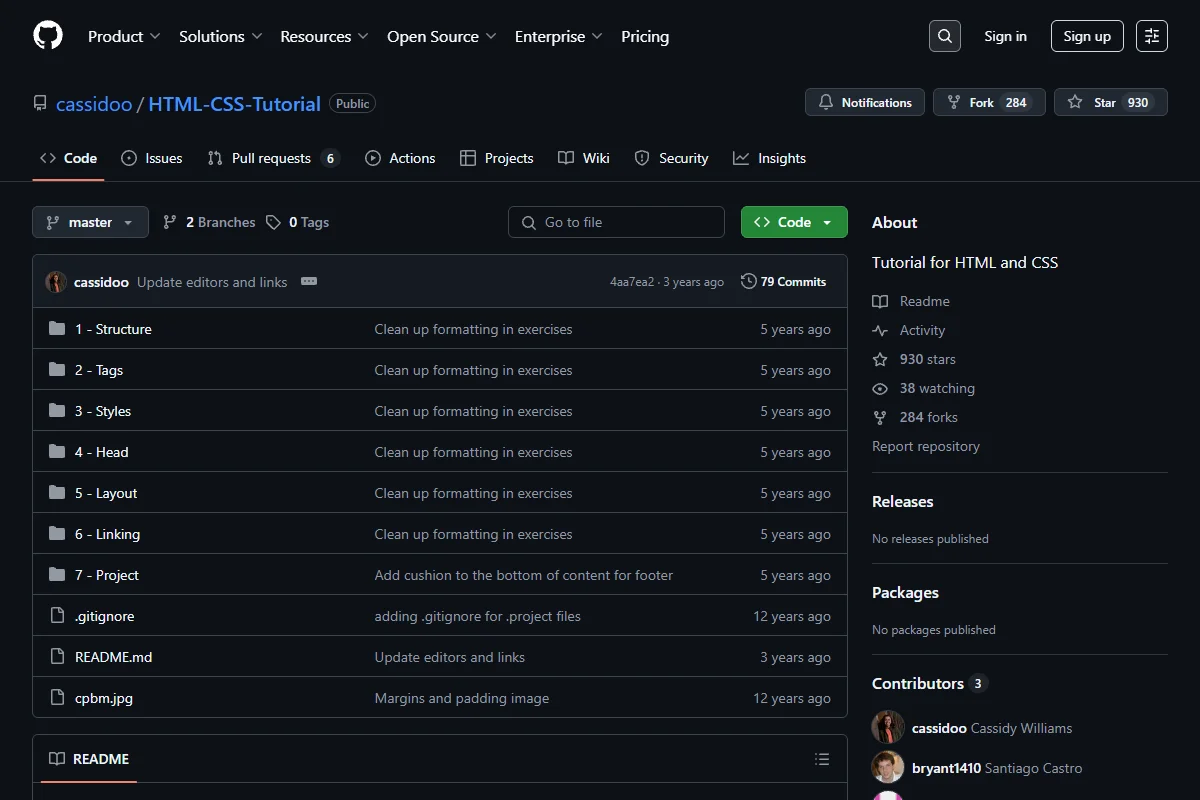The width and height of the screenshot is (1200, 800).
Task: Click the GitHub logo icon
Action: [48, 36]
